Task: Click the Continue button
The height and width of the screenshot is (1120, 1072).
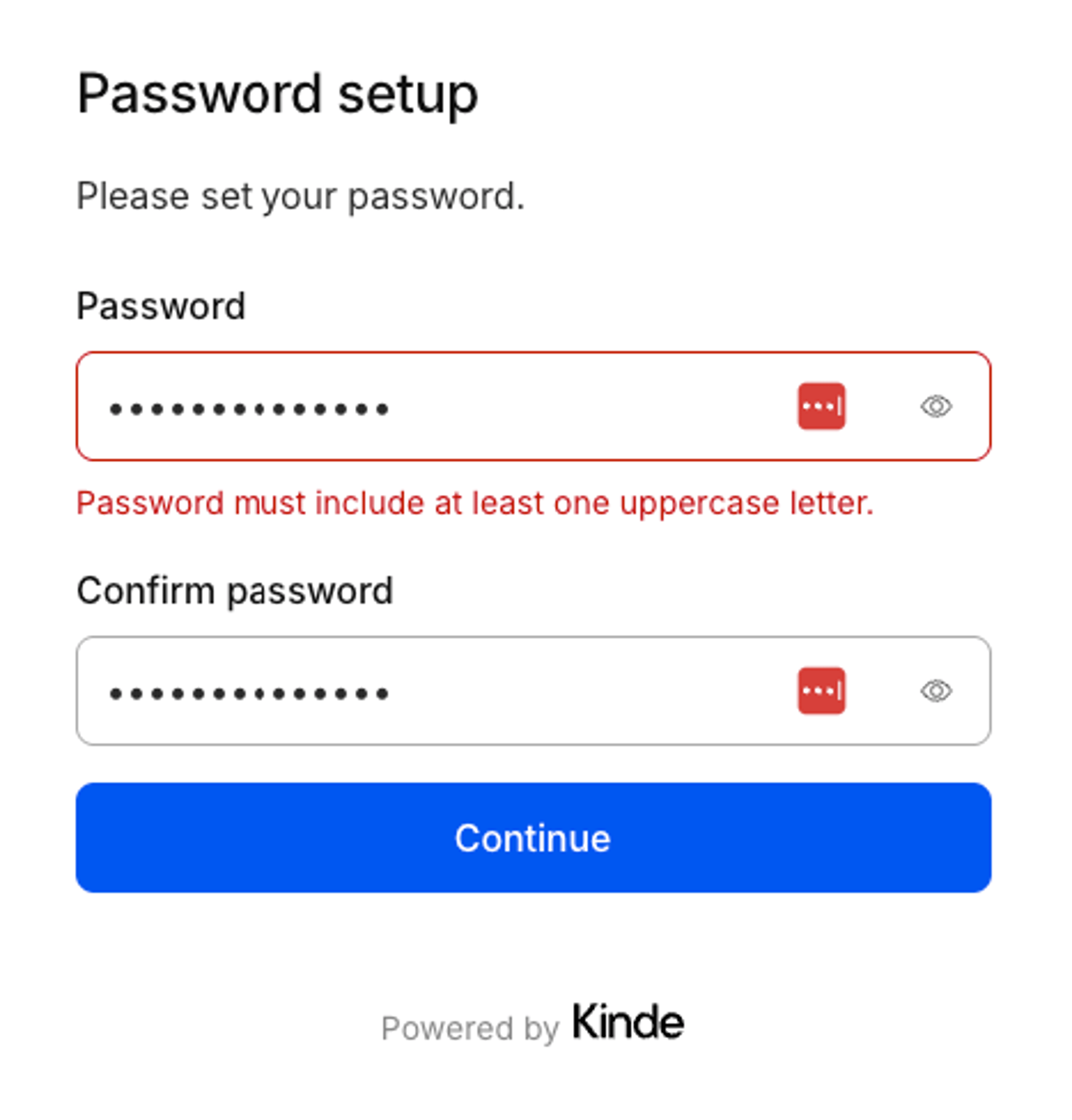Action: [x=534, y=838]
